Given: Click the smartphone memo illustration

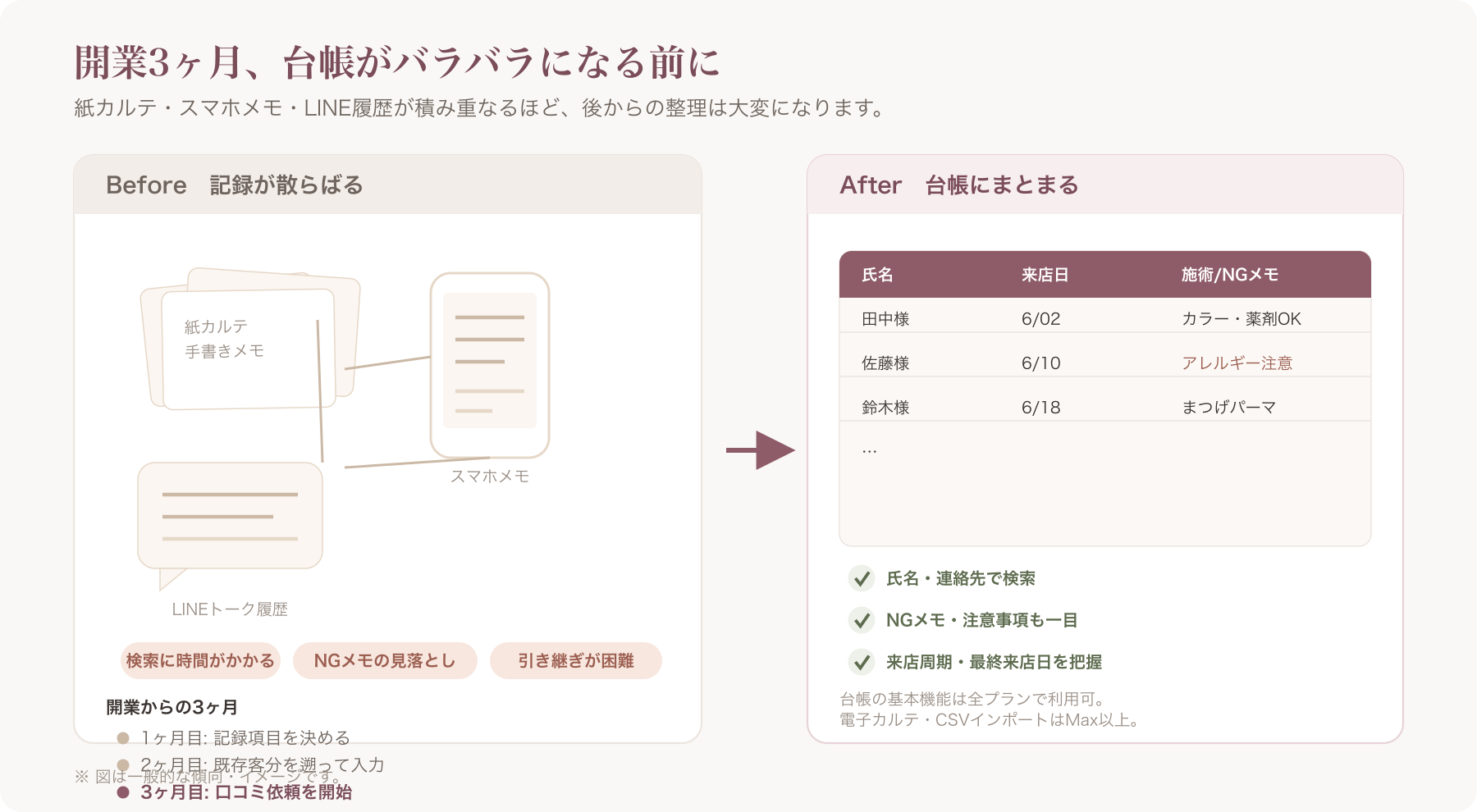Looking at the screenshot, I should click(x=490, y=365).
